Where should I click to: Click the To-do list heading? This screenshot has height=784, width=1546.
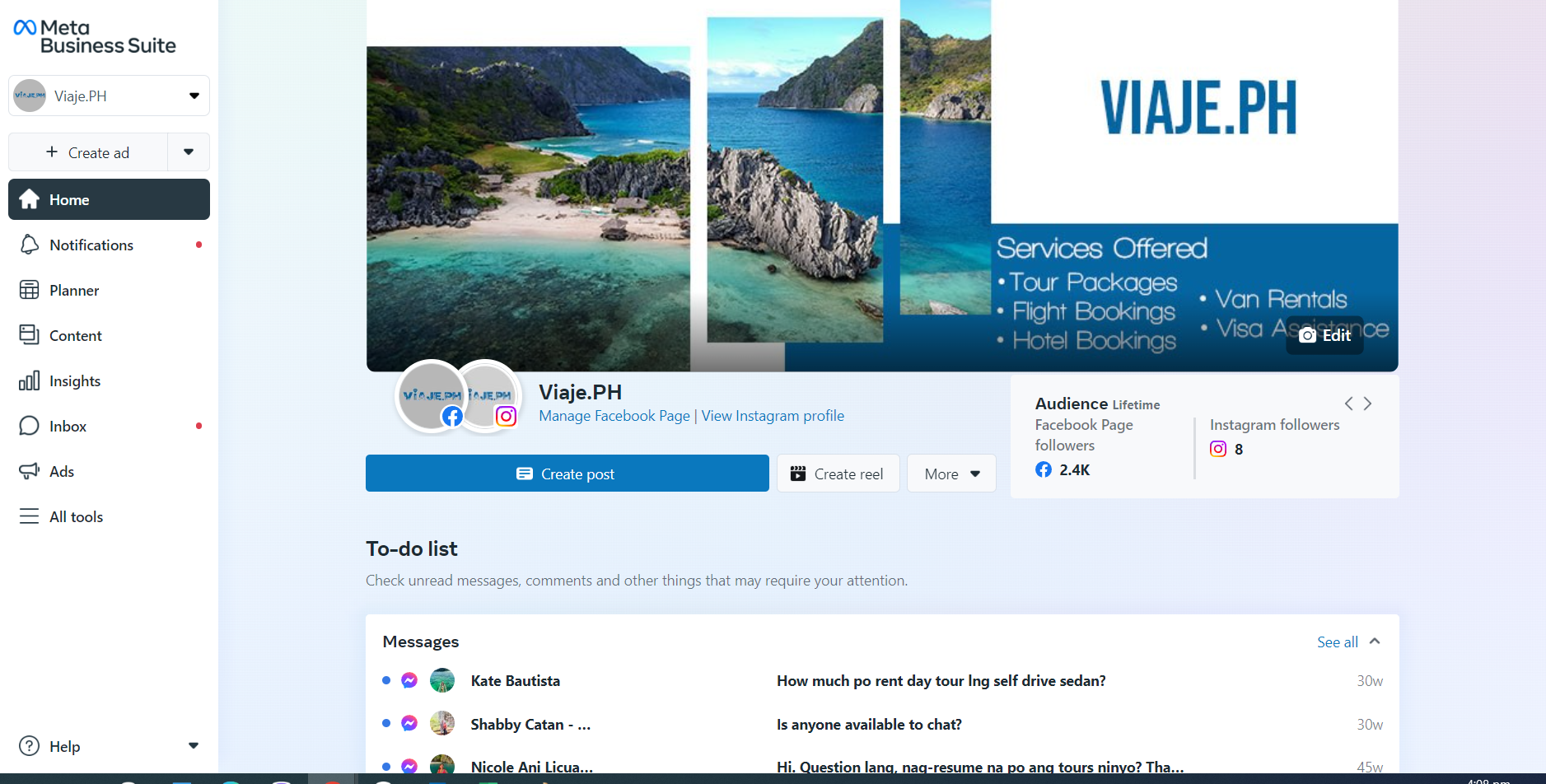[412, 548]
